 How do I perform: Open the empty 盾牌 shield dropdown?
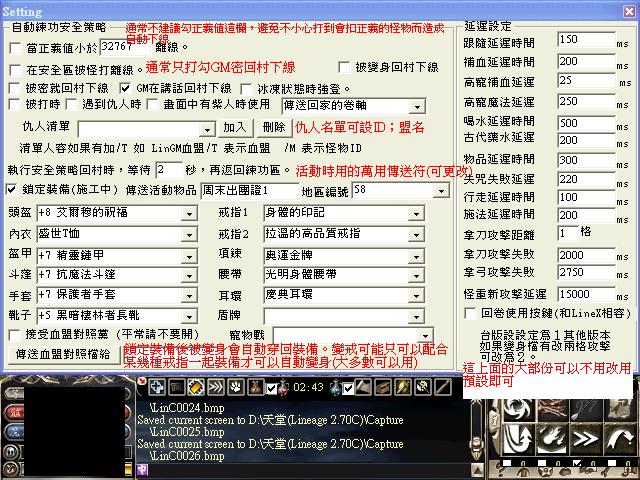(416, 316)
